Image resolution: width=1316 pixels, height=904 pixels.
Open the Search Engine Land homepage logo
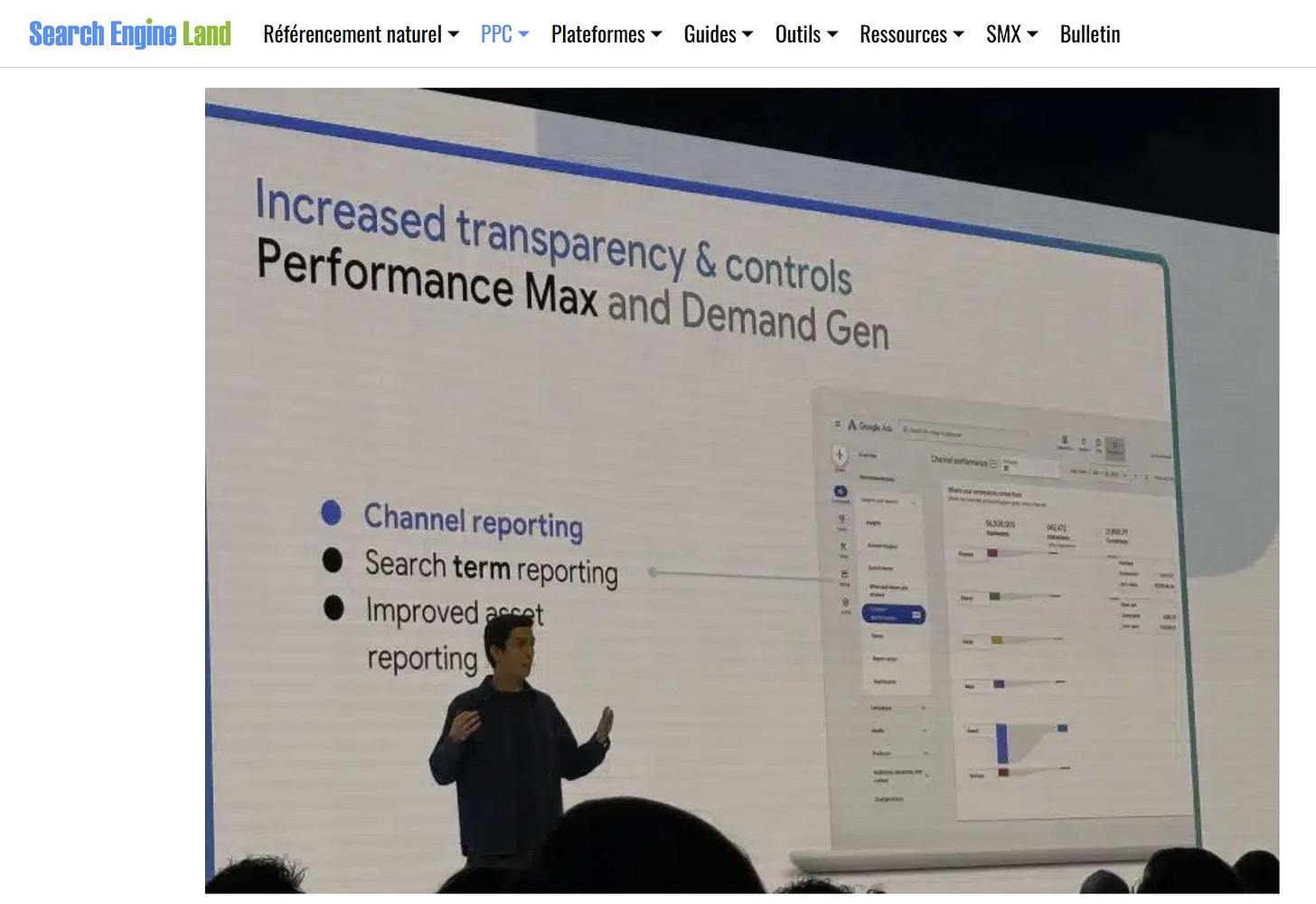pos(130,34)
